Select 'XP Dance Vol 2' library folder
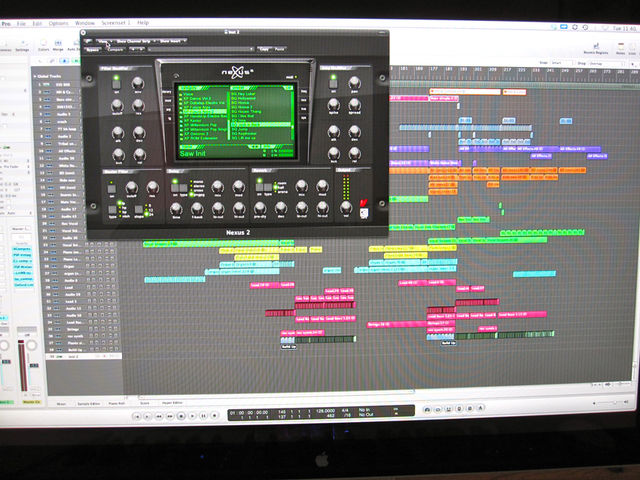The height and width of the screenshot is (480, 640). pos(198,99)
